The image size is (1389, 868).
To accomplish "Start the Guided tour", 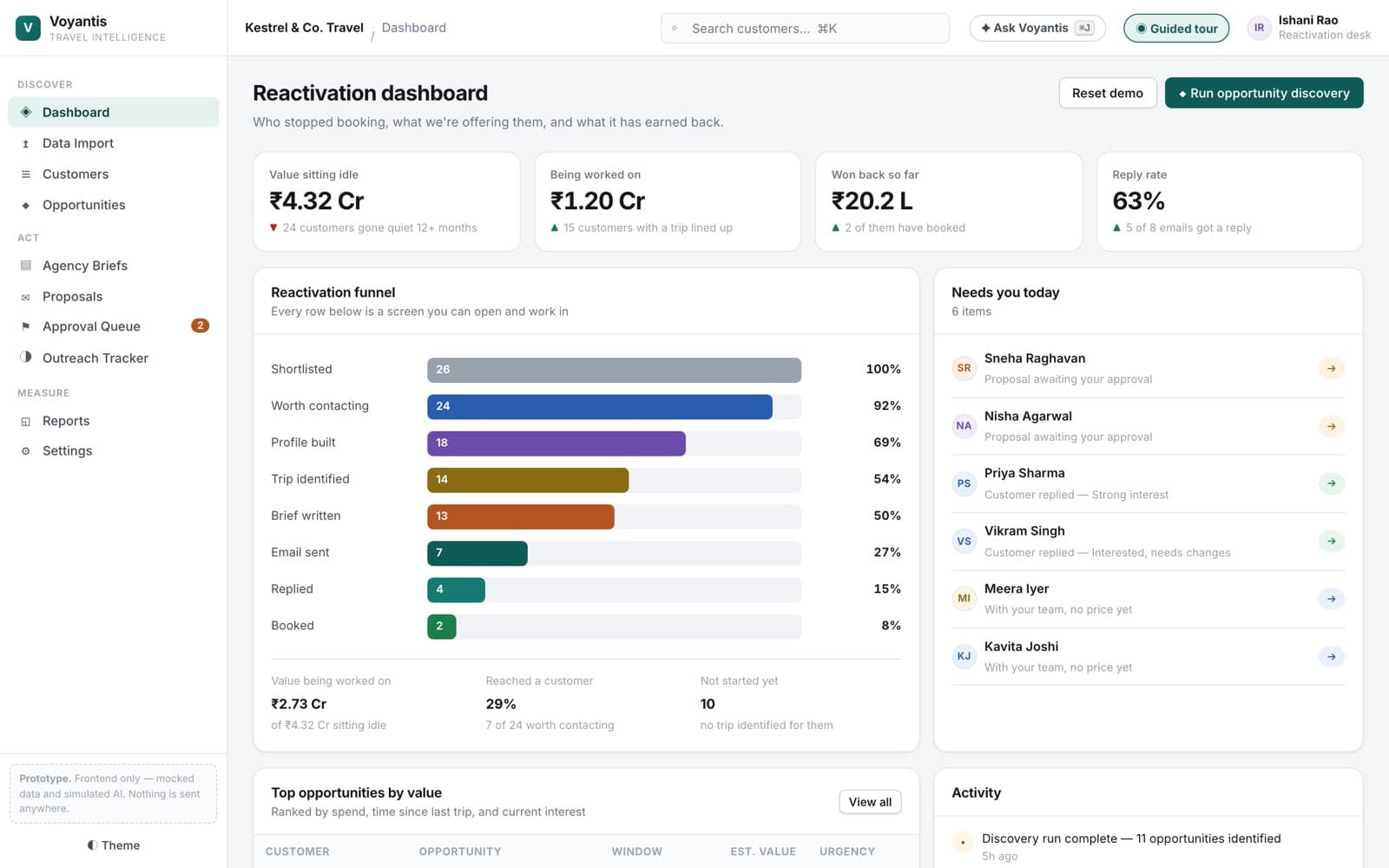I will click(x=1176, y=29).
